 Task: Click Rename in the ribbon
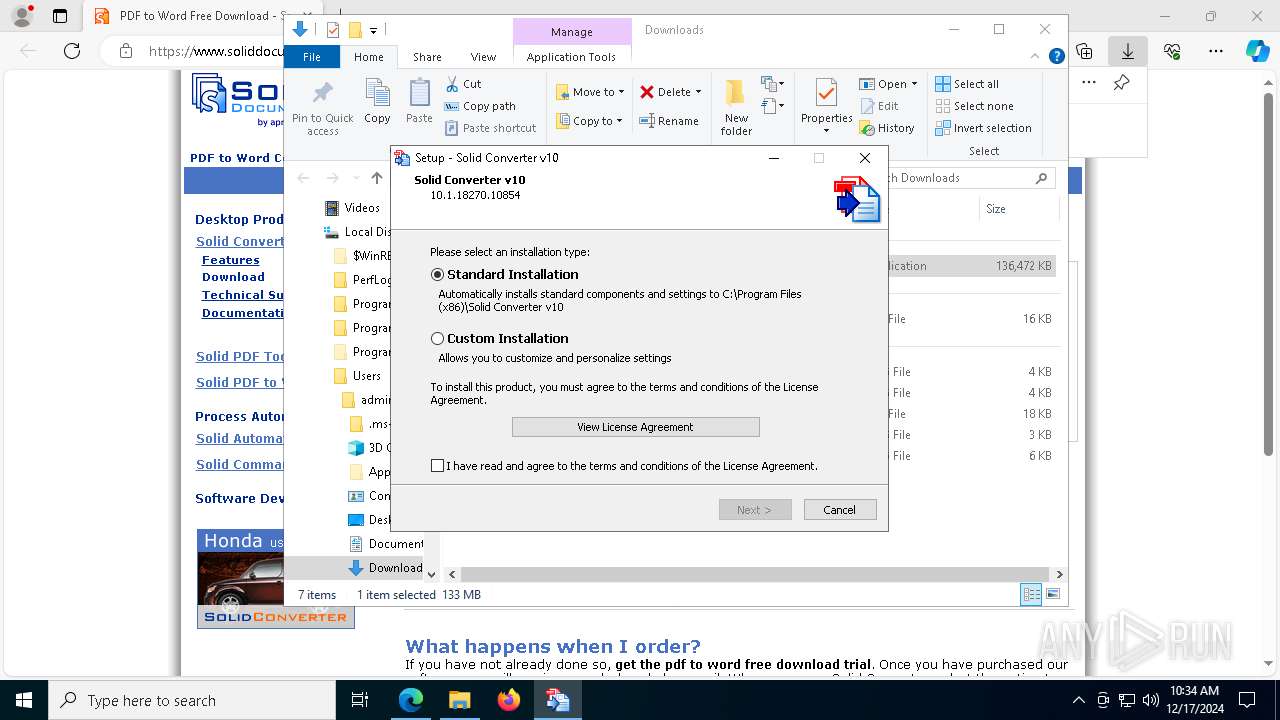pyautogui.click(x=669, y=121)
